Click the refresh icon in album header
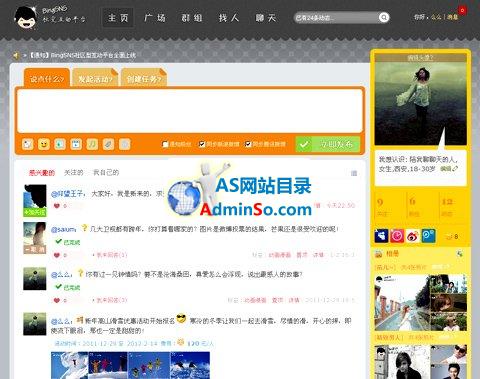 [460, 254]
